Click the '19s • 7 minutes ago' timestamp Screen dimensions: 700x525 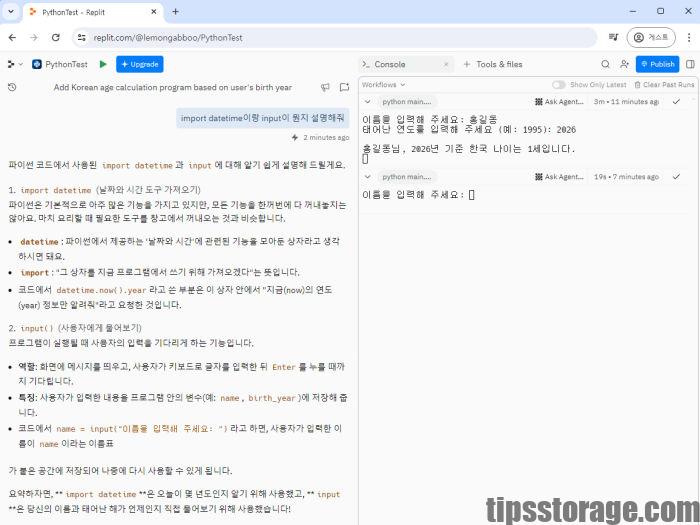click(626, 177)
